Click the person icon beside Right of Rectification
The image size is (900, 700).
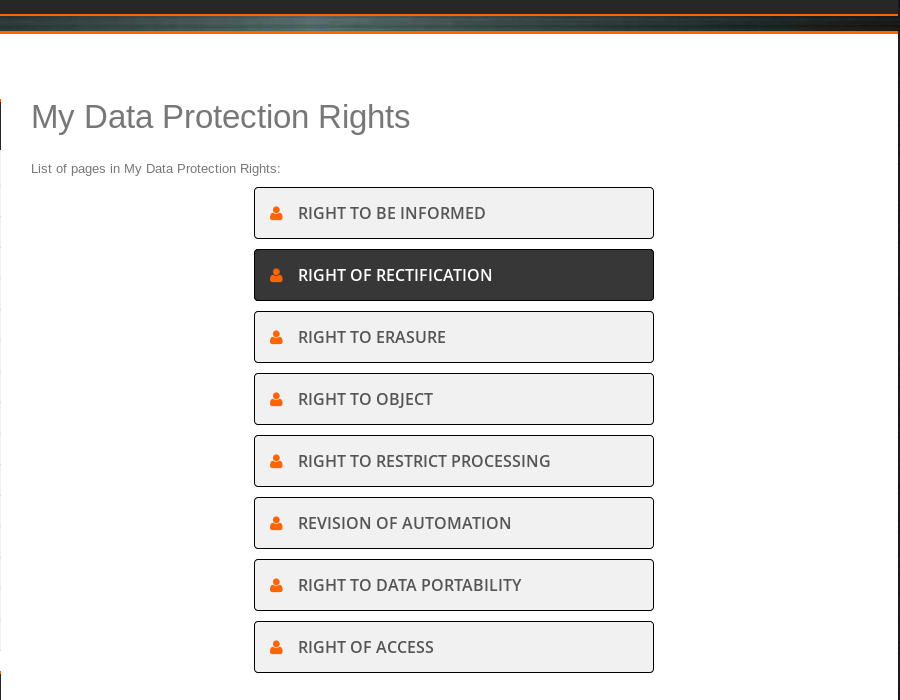276,275
